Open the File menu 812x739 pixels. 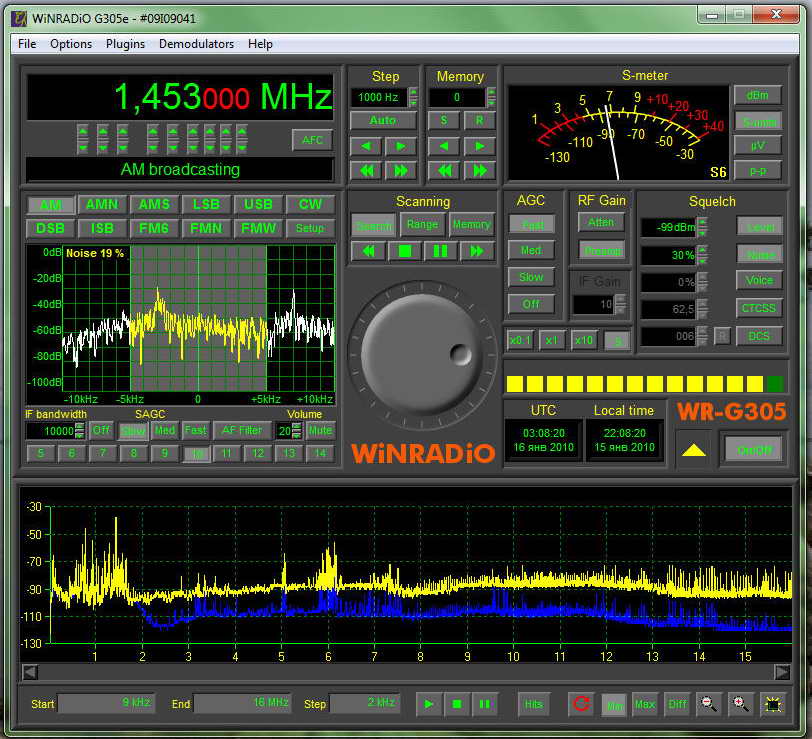[27, 44]
